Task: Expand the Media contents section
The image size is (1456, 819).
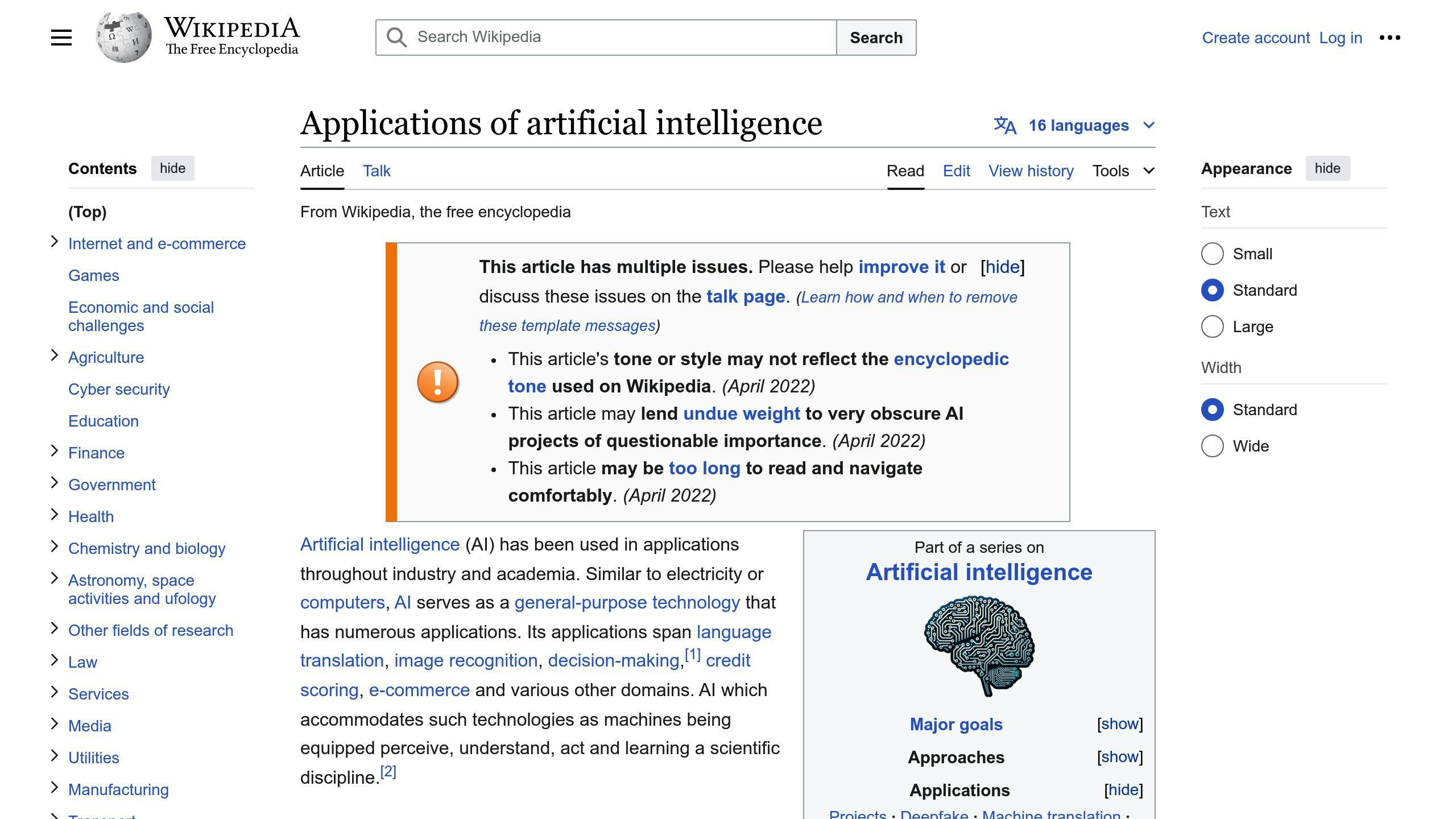Action: pyautogui.click(x=55, y=724)
